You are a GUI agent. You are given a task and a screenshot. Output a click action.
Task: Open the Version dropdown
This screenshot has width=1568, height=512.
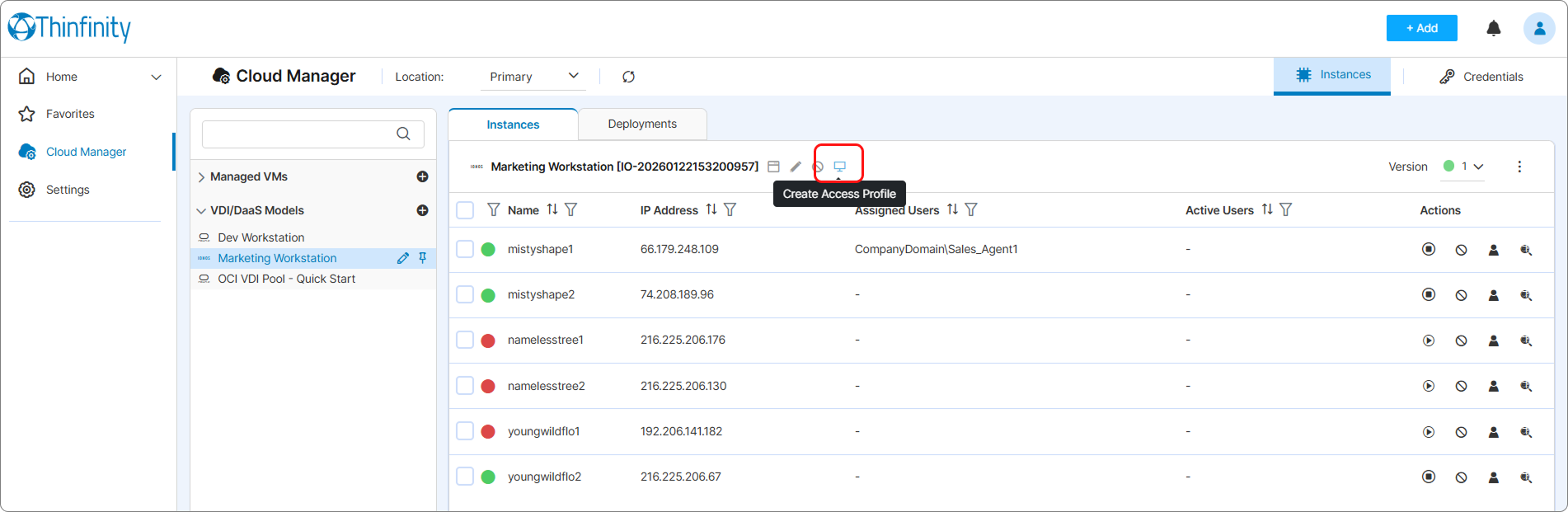click(x=1464, y=167)
